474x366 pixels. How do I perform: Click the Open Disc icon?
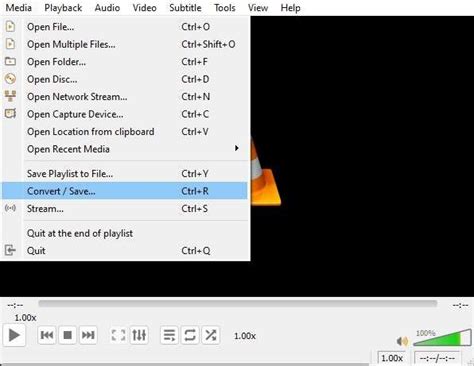[10, 79]
